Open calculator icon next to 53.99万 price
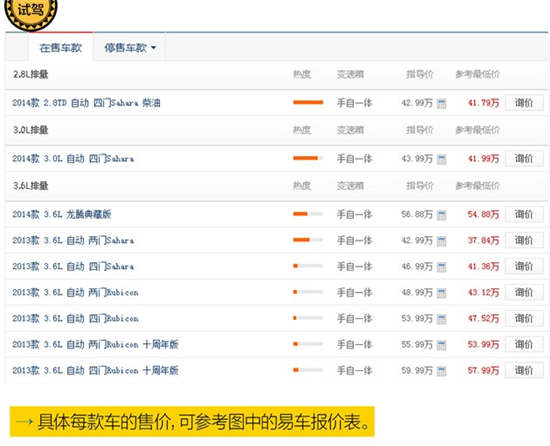This screenshot has height=446, width=550. pos(442,319)
